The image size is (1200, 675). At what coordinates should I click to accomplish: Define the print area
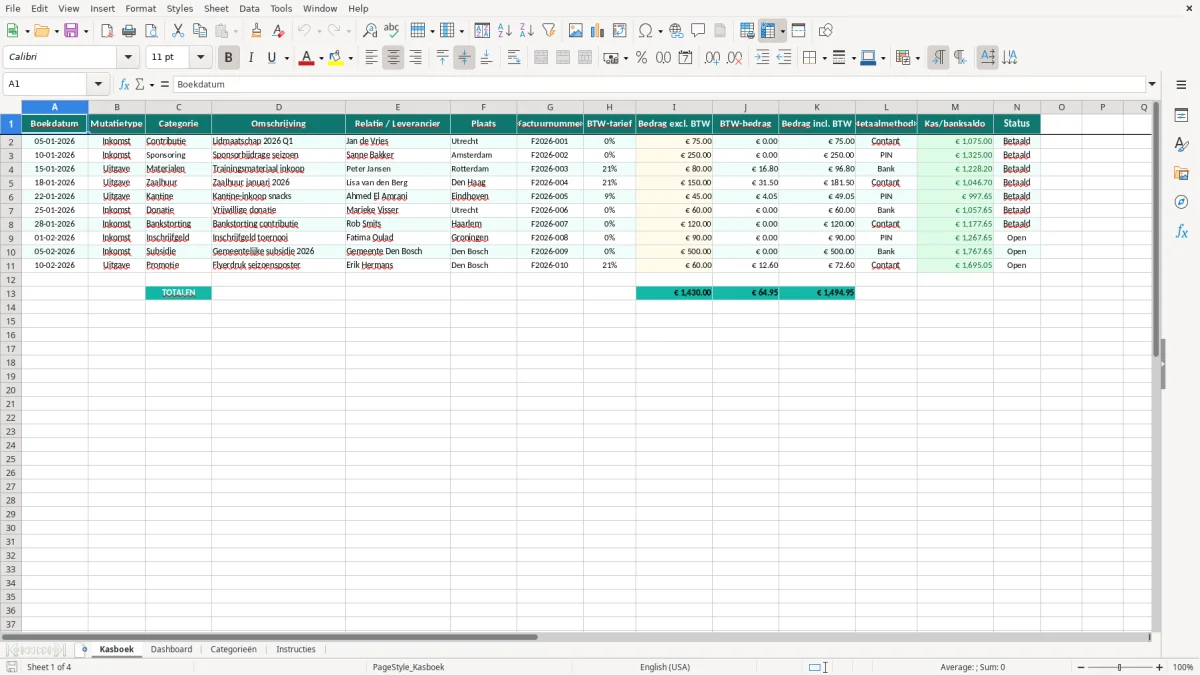coord(747,31)
